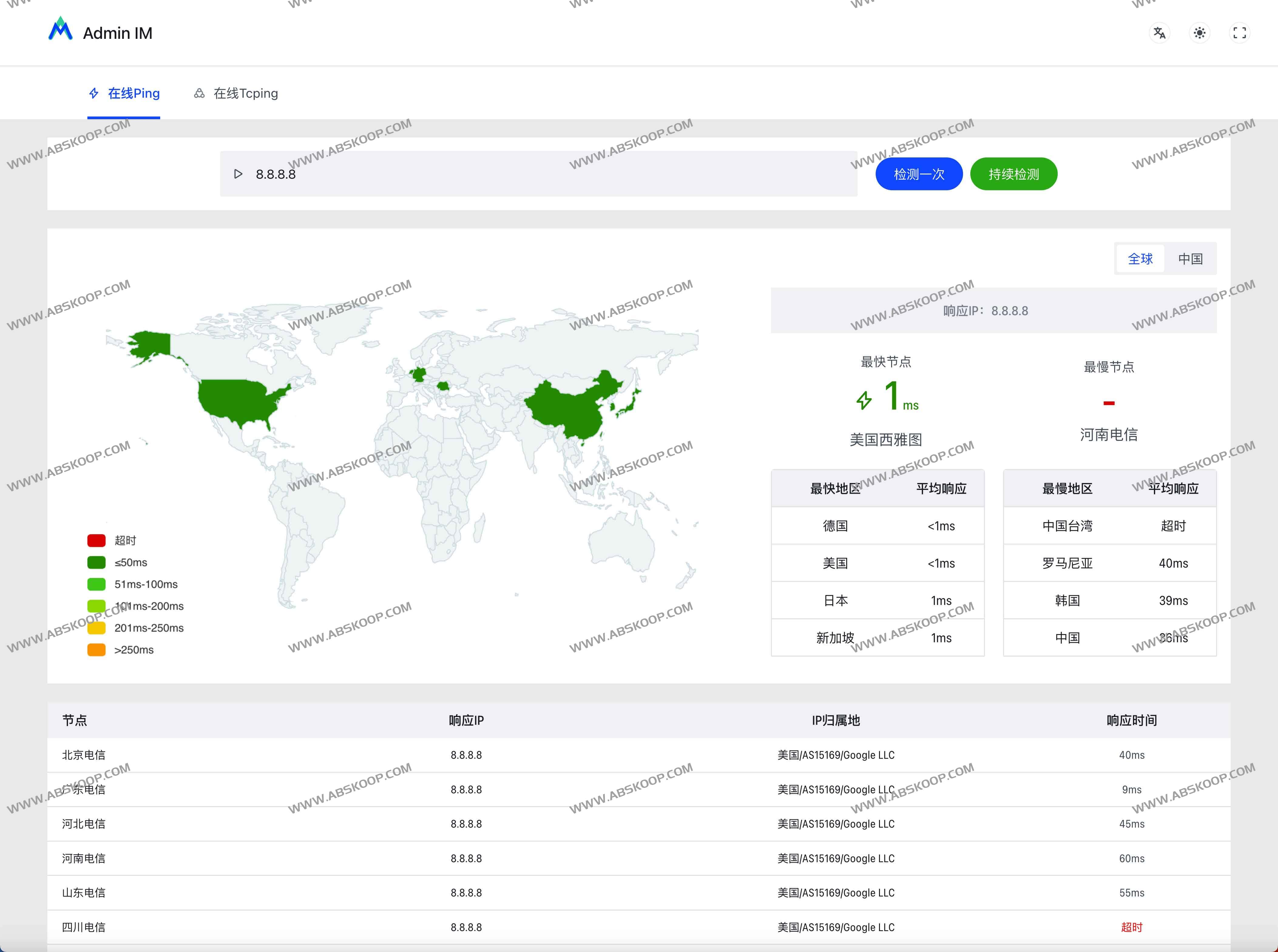
Task: Click the play triangle icon in input
Action: [x=238, y=174]
